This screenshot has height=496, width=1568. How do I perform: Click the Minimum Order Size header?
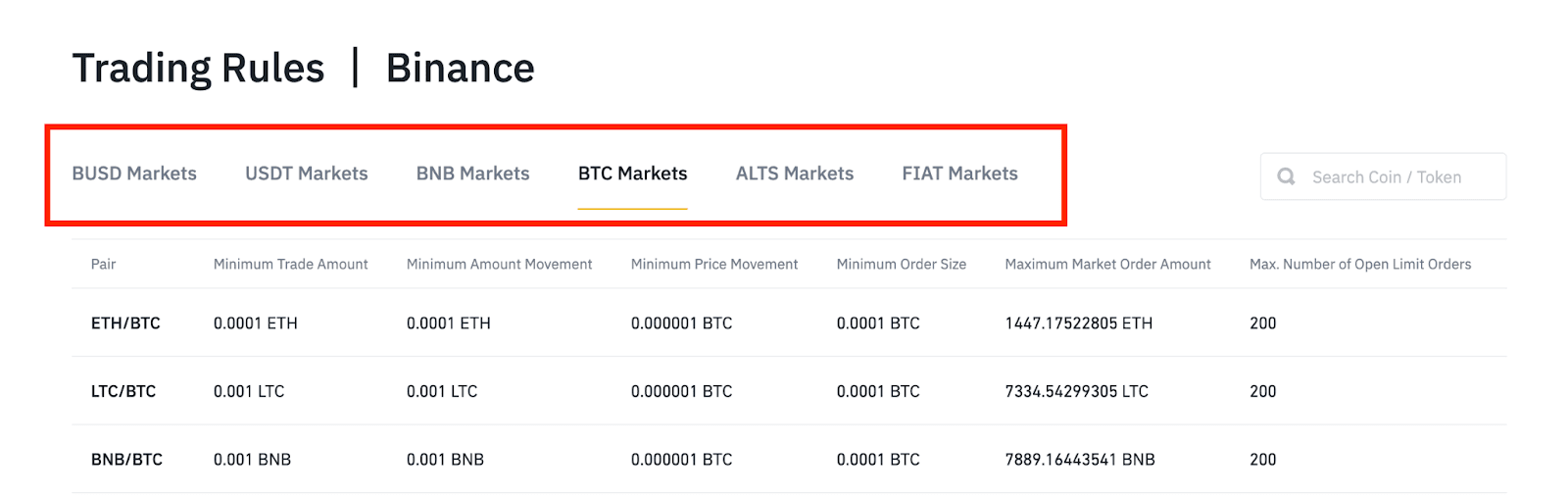(x=901, y=265)
